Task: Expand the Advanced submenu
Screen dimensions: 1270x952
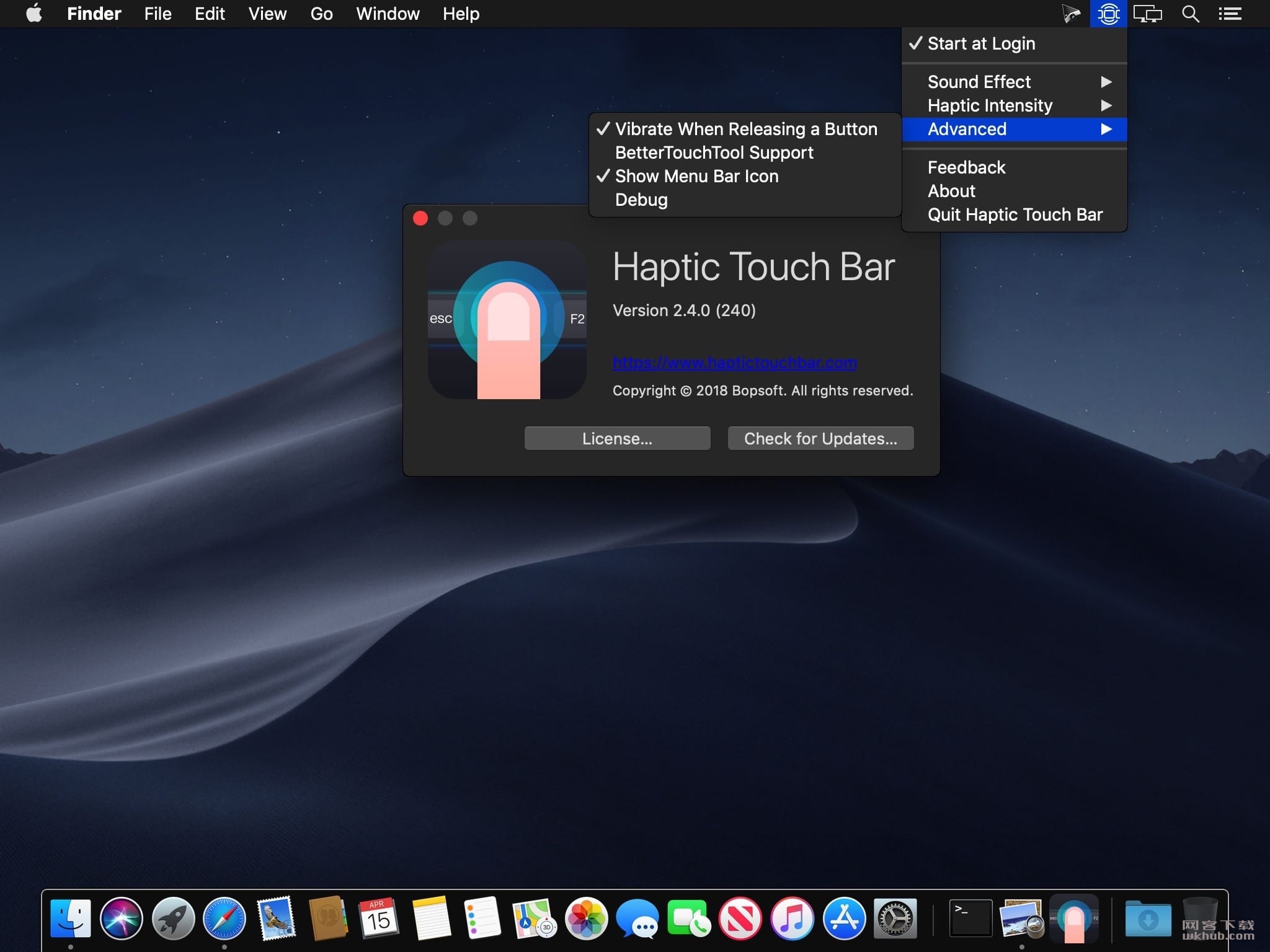Action: pos(1015,129)
